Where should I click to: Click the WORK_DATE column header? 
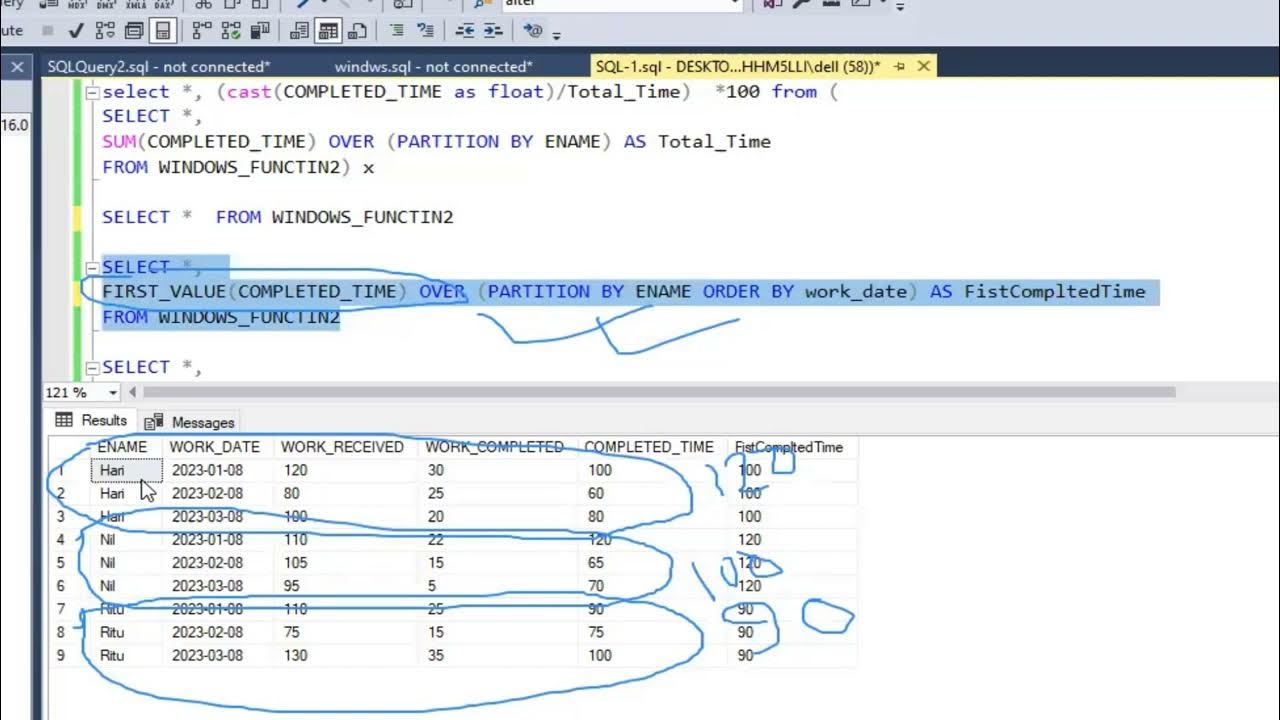(x=215, y=447)
